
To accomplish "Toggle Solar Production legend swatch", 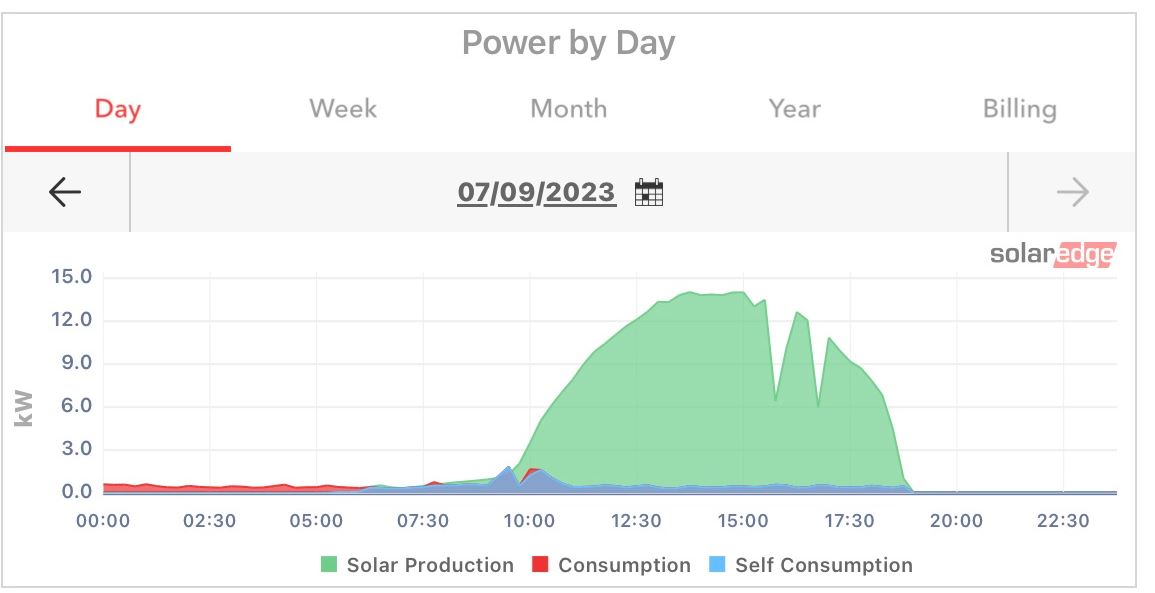I will (329, 565).
